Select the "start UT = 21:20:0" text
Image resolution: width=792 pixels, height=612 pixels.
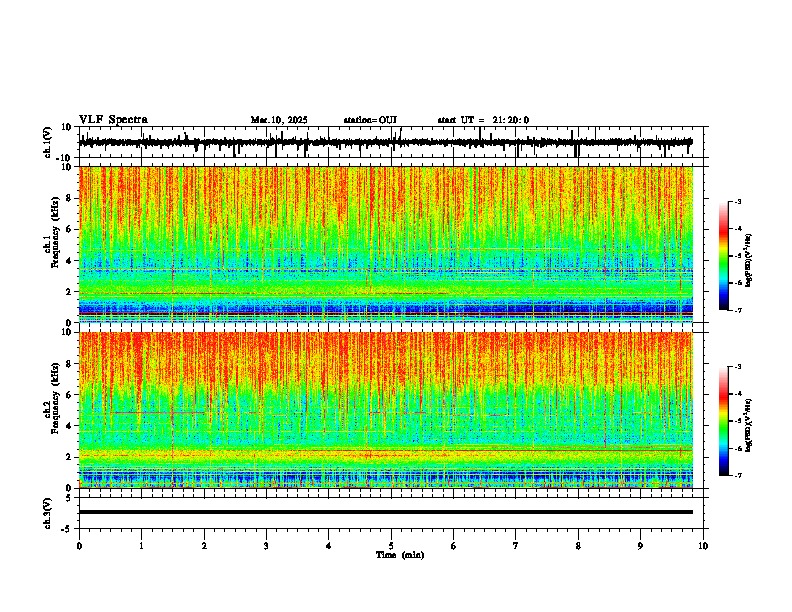pyautogui.click(x=483, y=120)
